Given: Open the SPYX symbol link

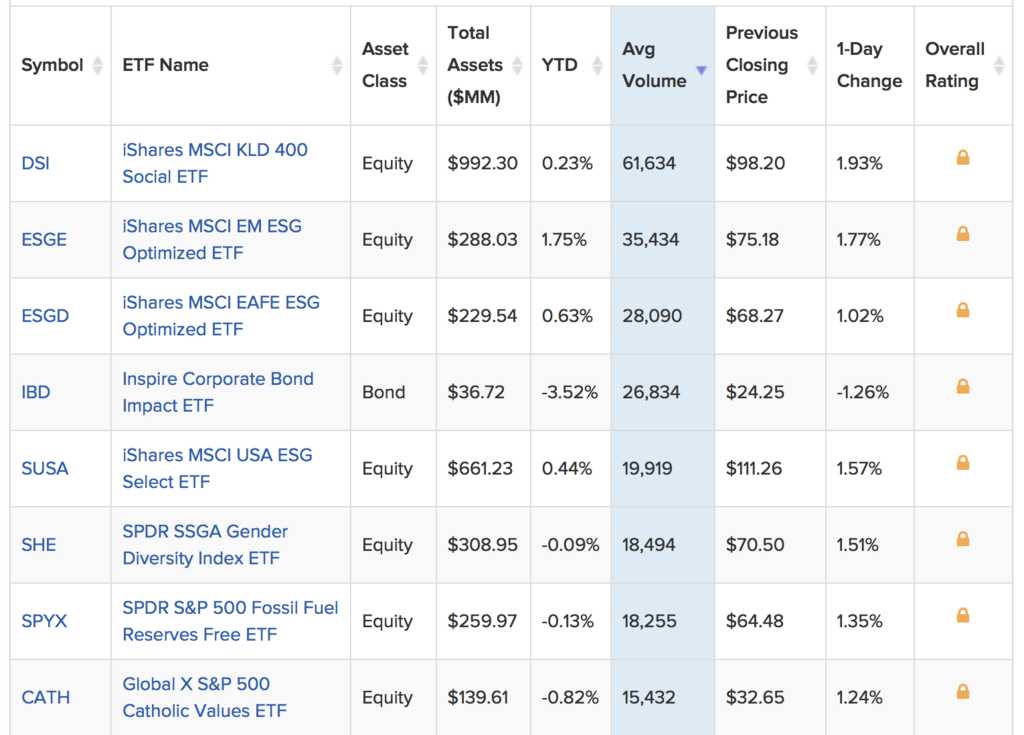Looking at the screenshot, I should pos(44,621).
